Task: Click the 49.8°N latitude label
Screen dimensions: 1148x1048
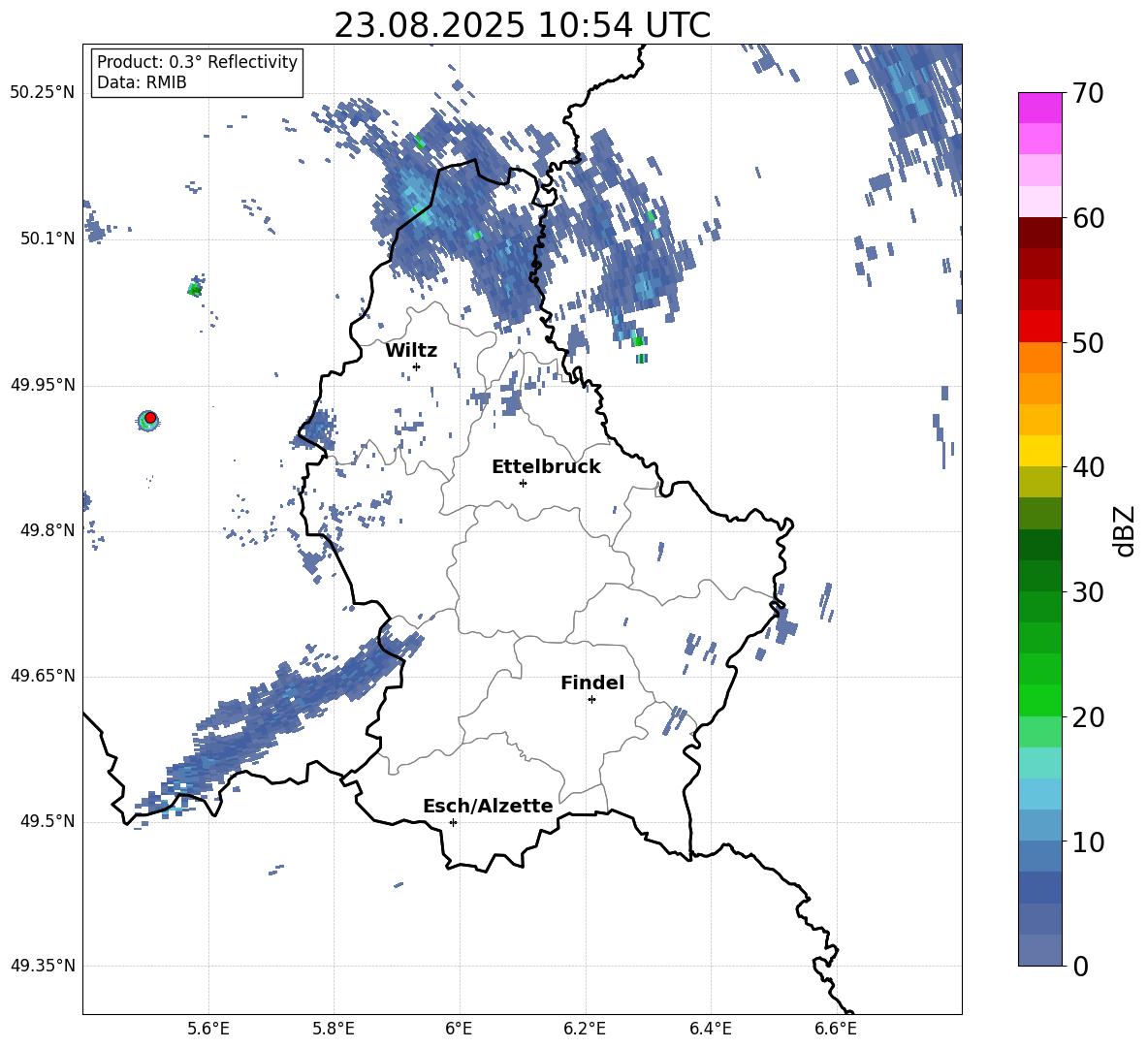Action: point(48,530)
